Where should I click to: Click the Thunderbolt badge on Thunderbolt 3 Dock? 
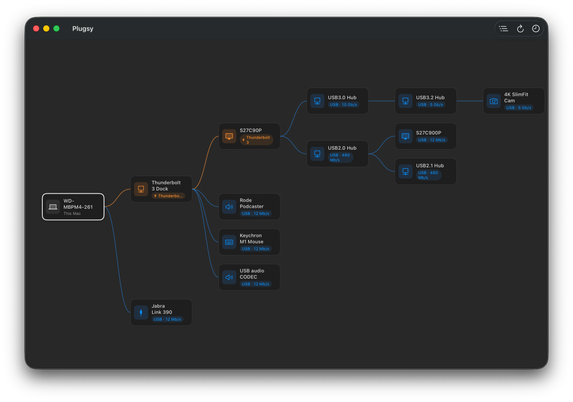[168, 196]
